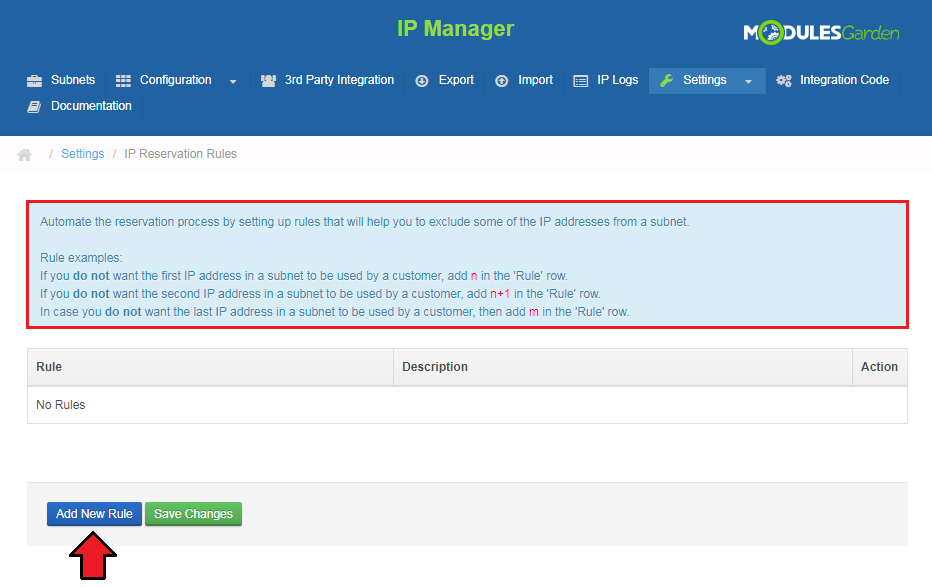
Task: Click the Subnets briefcase icon
Action: point(34,81)
